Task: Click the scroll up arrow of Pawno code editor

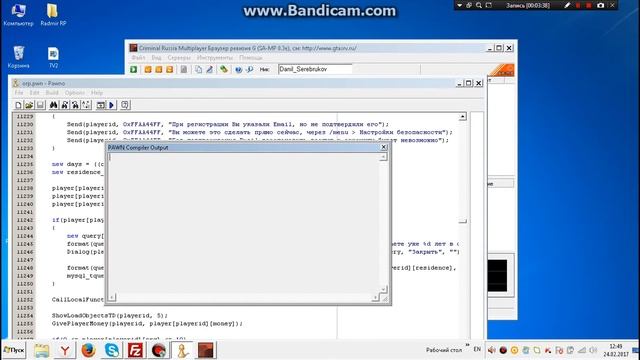Action: tap(462, 117)
